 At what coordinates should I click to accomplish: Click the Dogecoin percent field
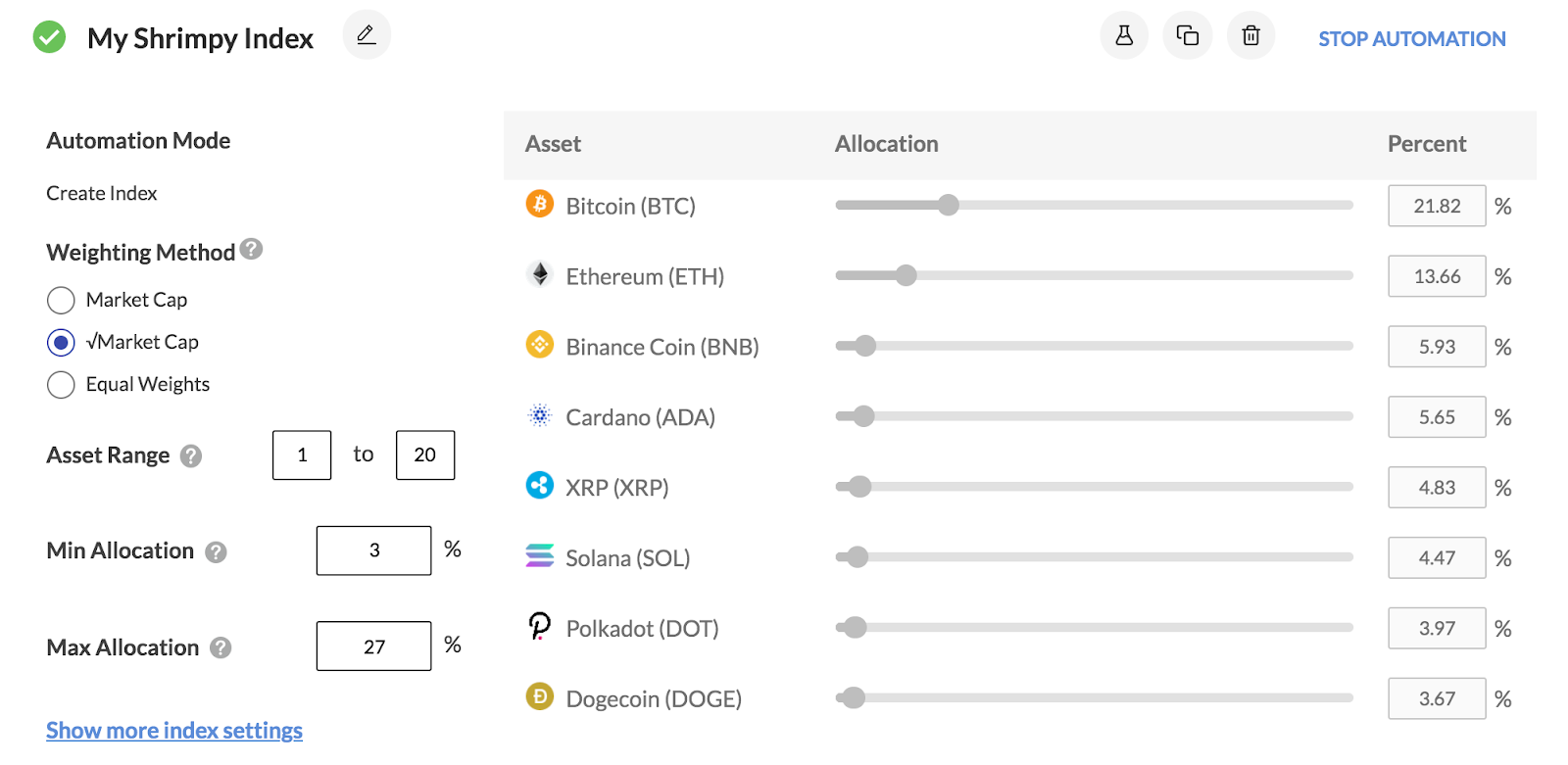click(1437, 699)
